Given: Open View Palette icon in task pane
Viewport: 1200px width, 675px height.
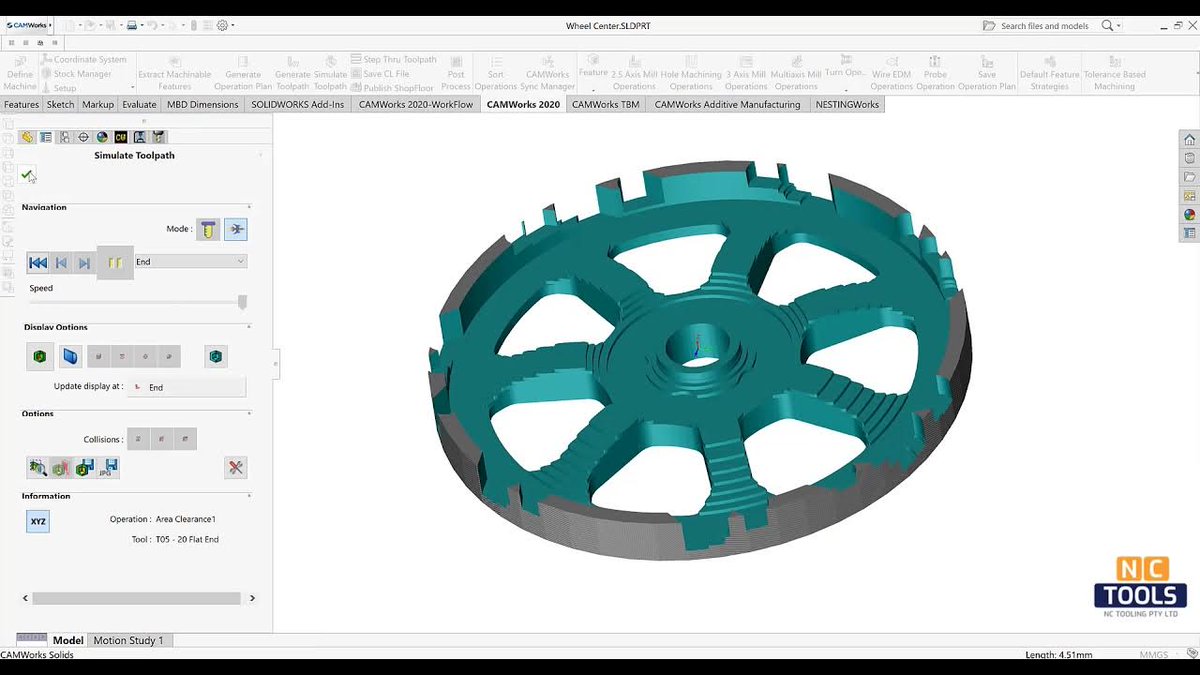Looking at the screenshot, I should click(x=1189, y=196).
